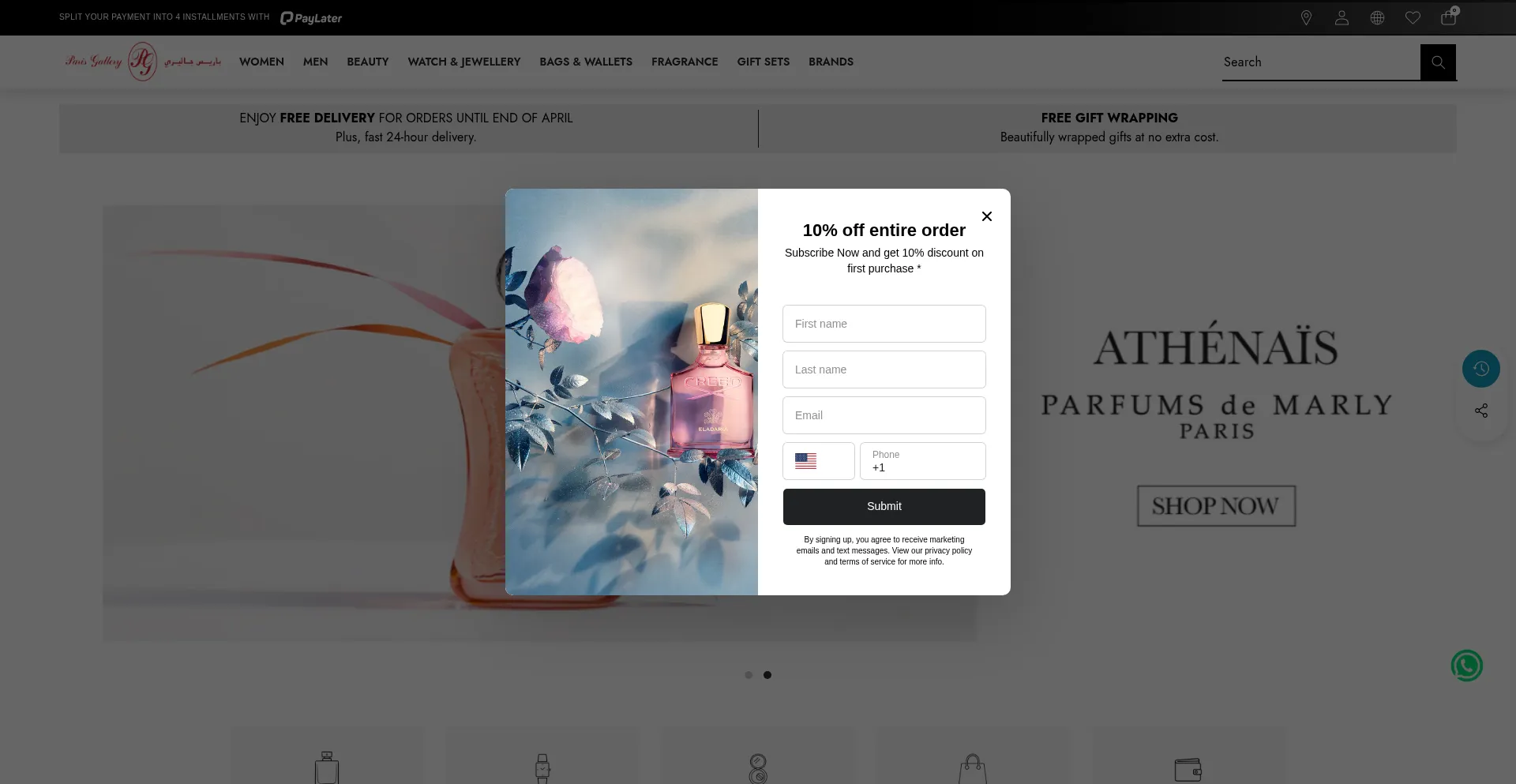This screenshot has width=1516, height=784.
Task: Click PARFUMS de MARLY PARIS text
Action: (x=1217, y=416)
